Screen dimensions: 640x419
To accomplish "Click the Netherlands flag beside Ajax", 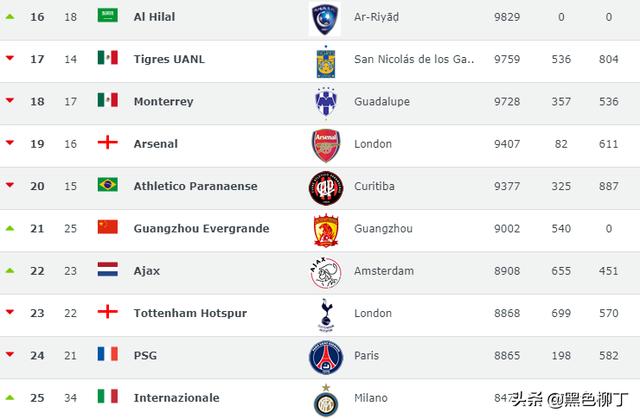I will [x=108, y=270].
